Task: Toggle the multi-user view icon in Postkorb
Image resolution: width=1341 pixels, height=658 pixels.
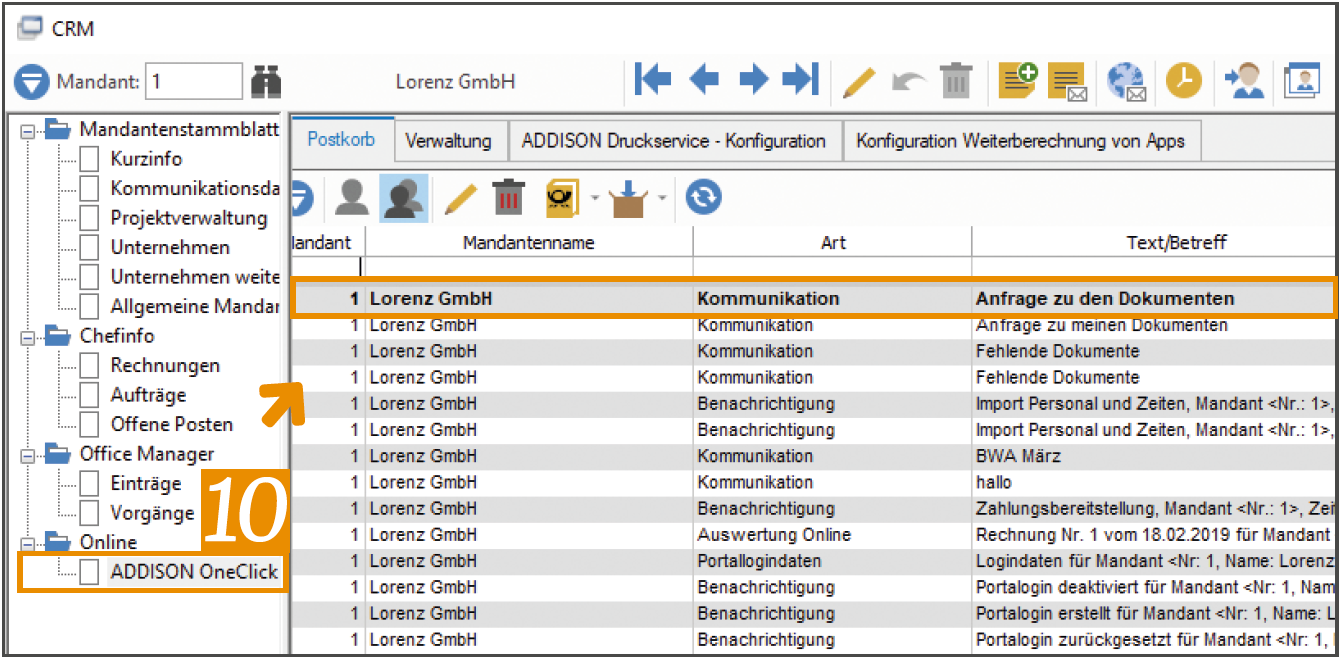Action: [x=404, y=198]
